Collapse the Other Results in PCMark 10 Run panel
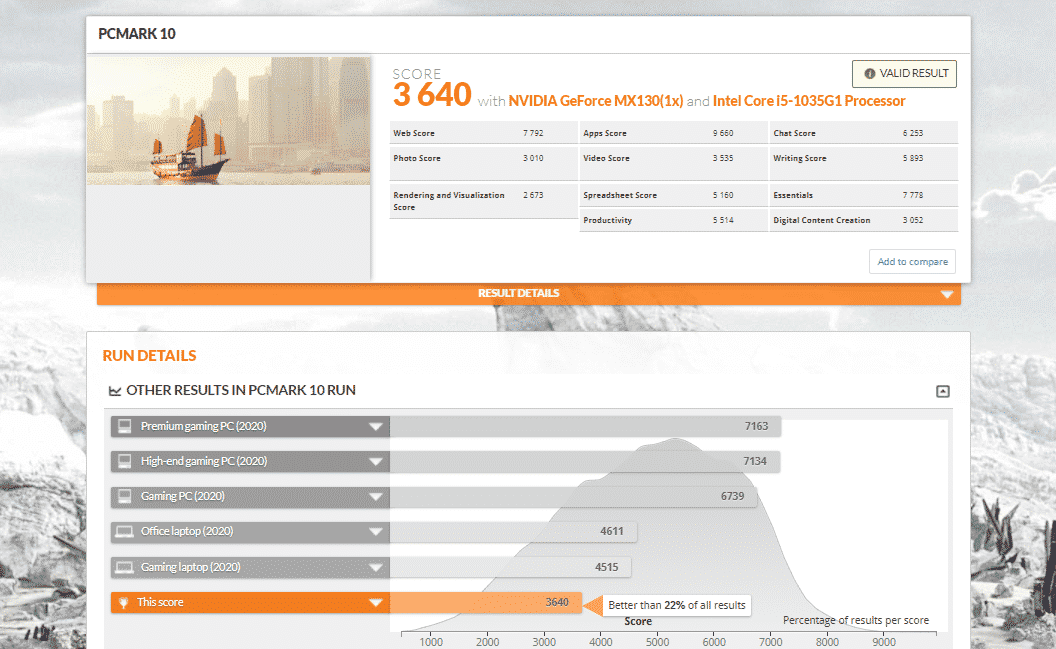Screen dimensions: 1056x649 942,391
